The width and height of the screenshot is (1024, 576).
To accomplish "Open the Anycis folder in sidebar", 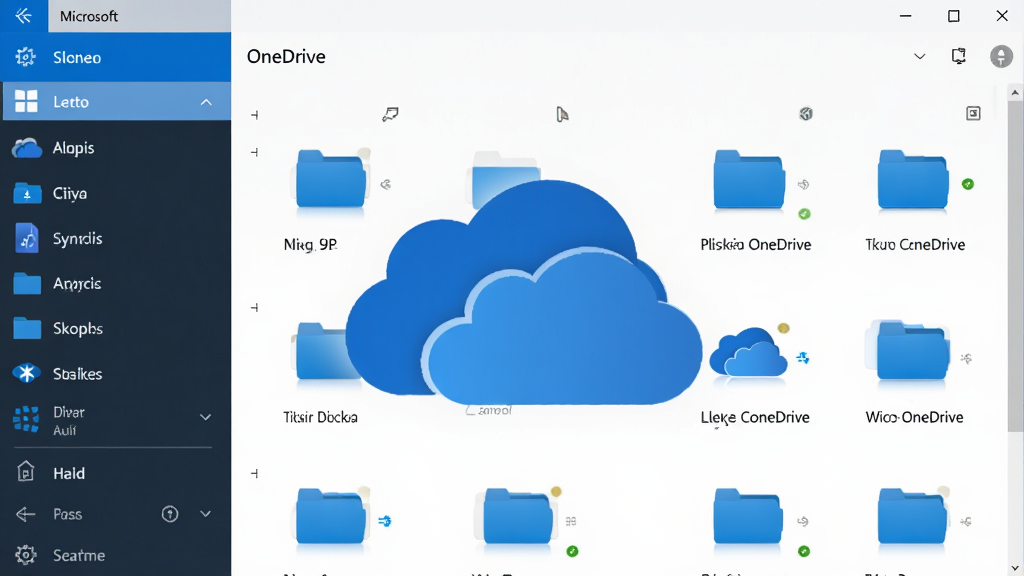I will 116,283.
